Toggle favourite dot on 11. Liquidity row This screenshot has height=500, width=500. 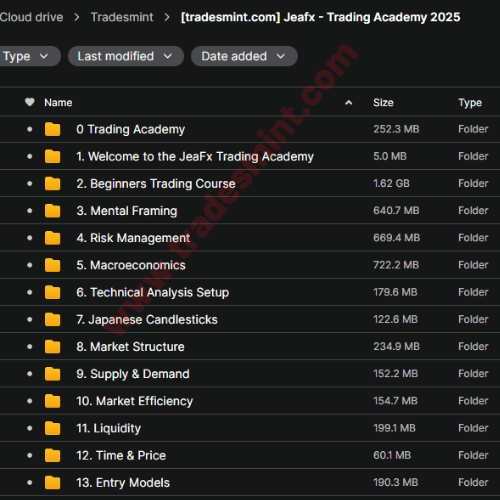(x=30, y=428)
